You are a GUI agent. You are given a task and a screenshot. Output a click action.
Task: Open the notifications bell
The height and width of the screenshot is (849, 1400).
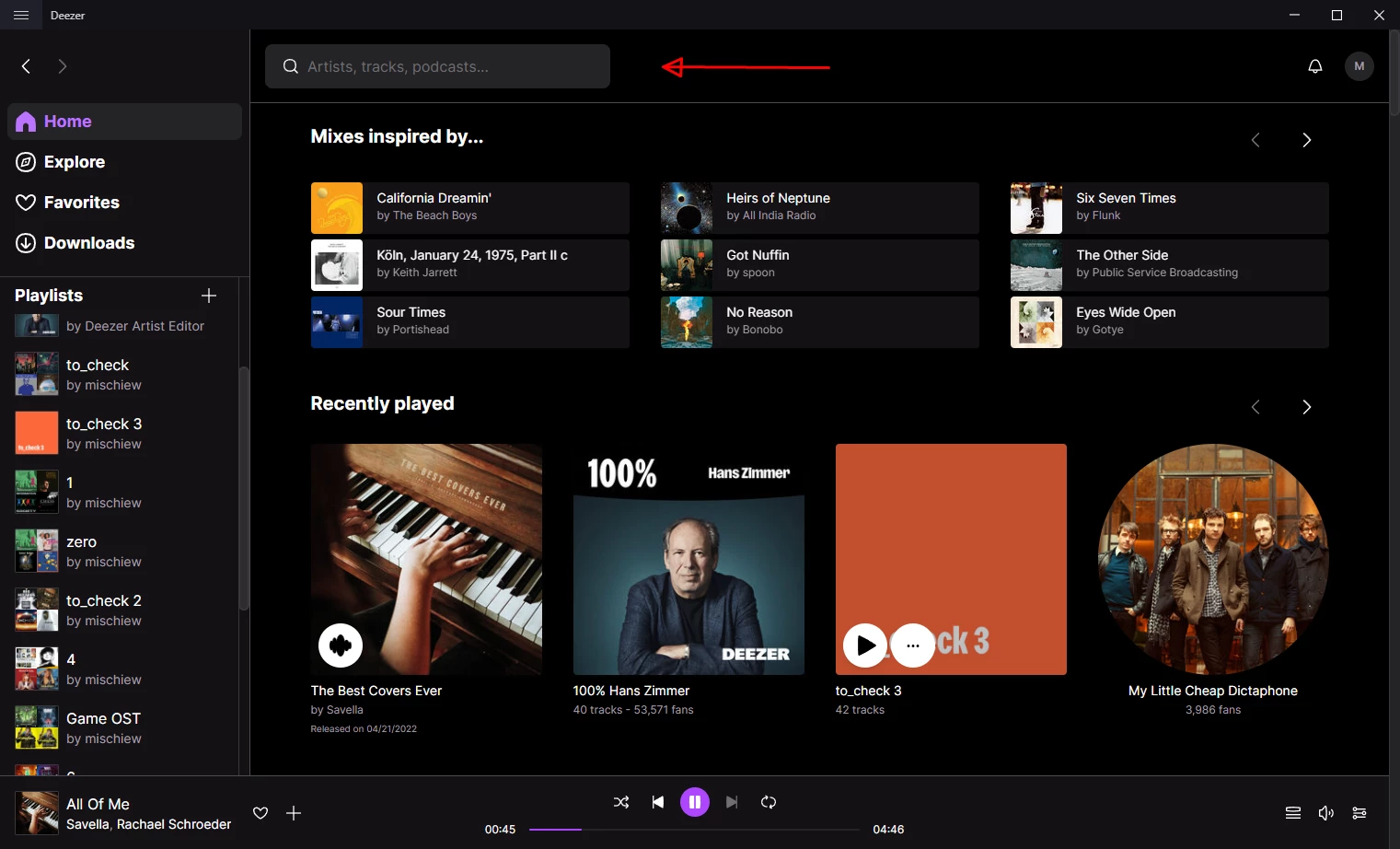(1315, 66)
